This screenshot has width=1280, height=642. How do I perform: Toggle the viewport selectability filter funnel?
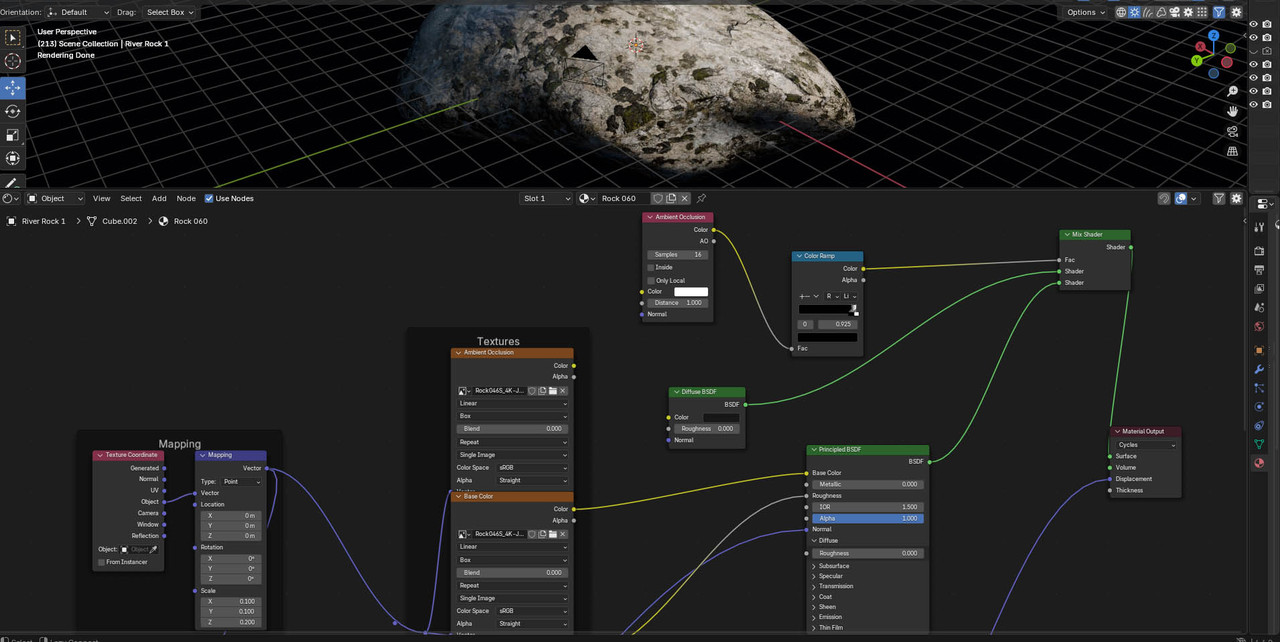click(x=1219, y=12)
